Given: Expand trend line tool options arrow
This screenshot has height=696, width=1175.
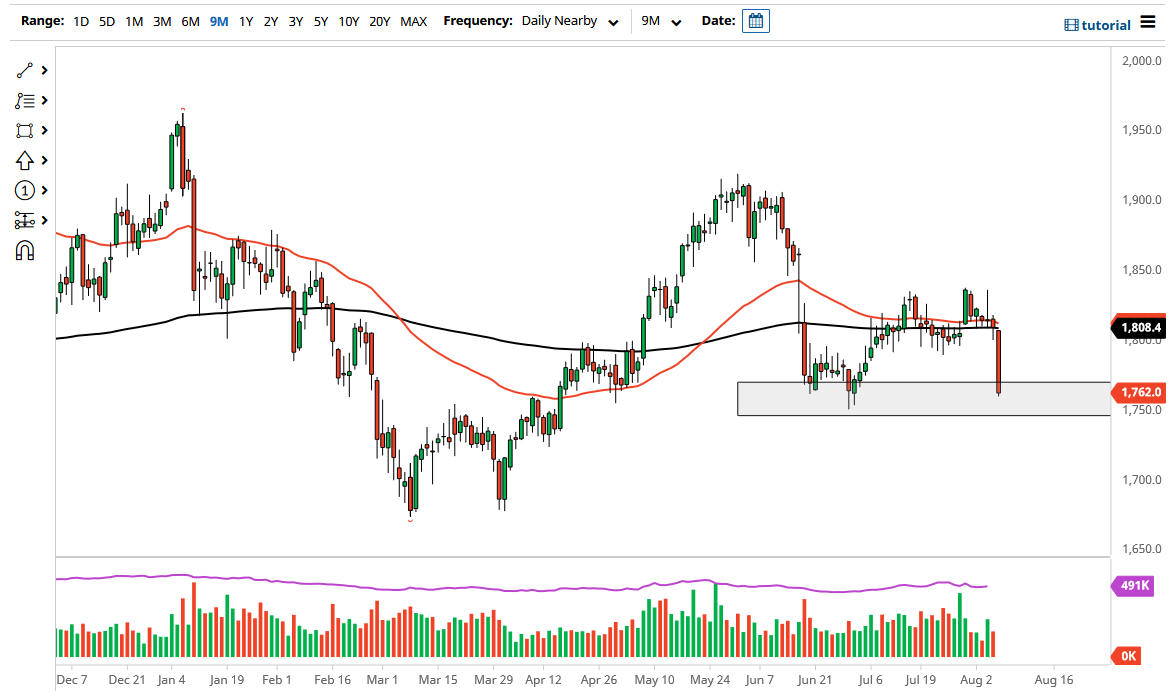Looking at the screenshot, I should click(x=45, y=70).
